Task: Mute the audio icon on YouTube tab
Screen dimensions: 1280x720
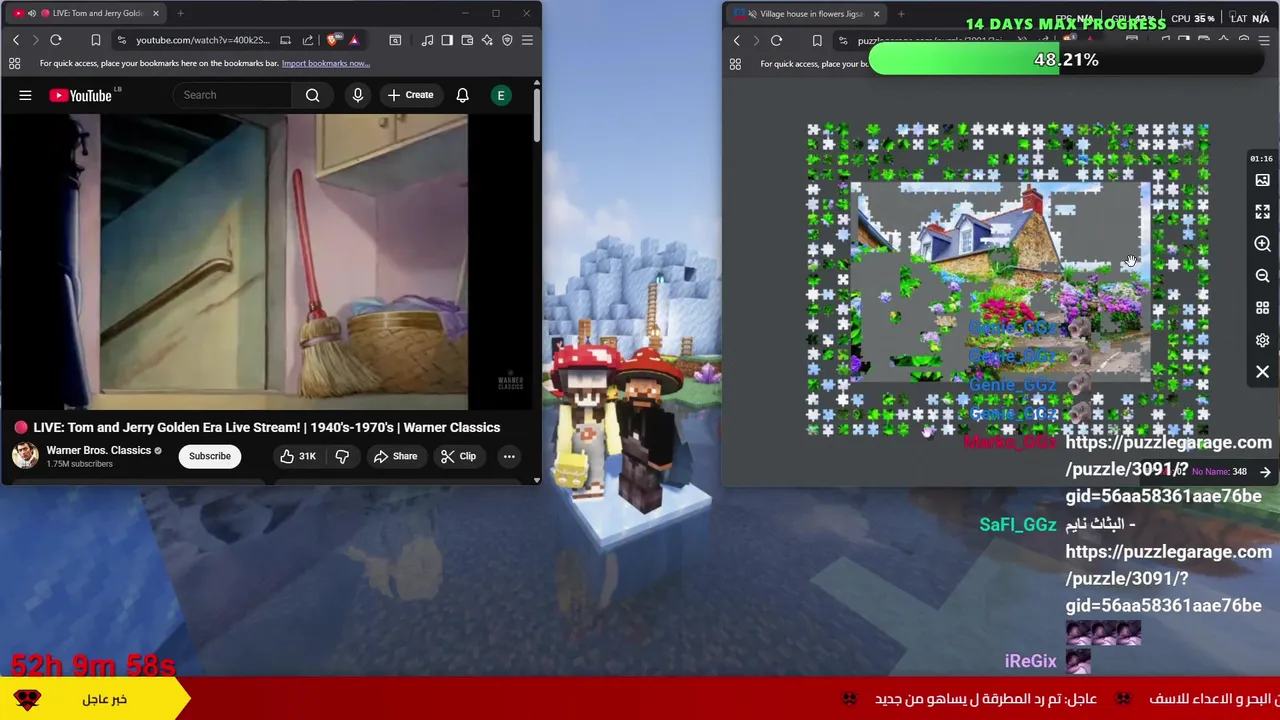Action: click(32, 13)
